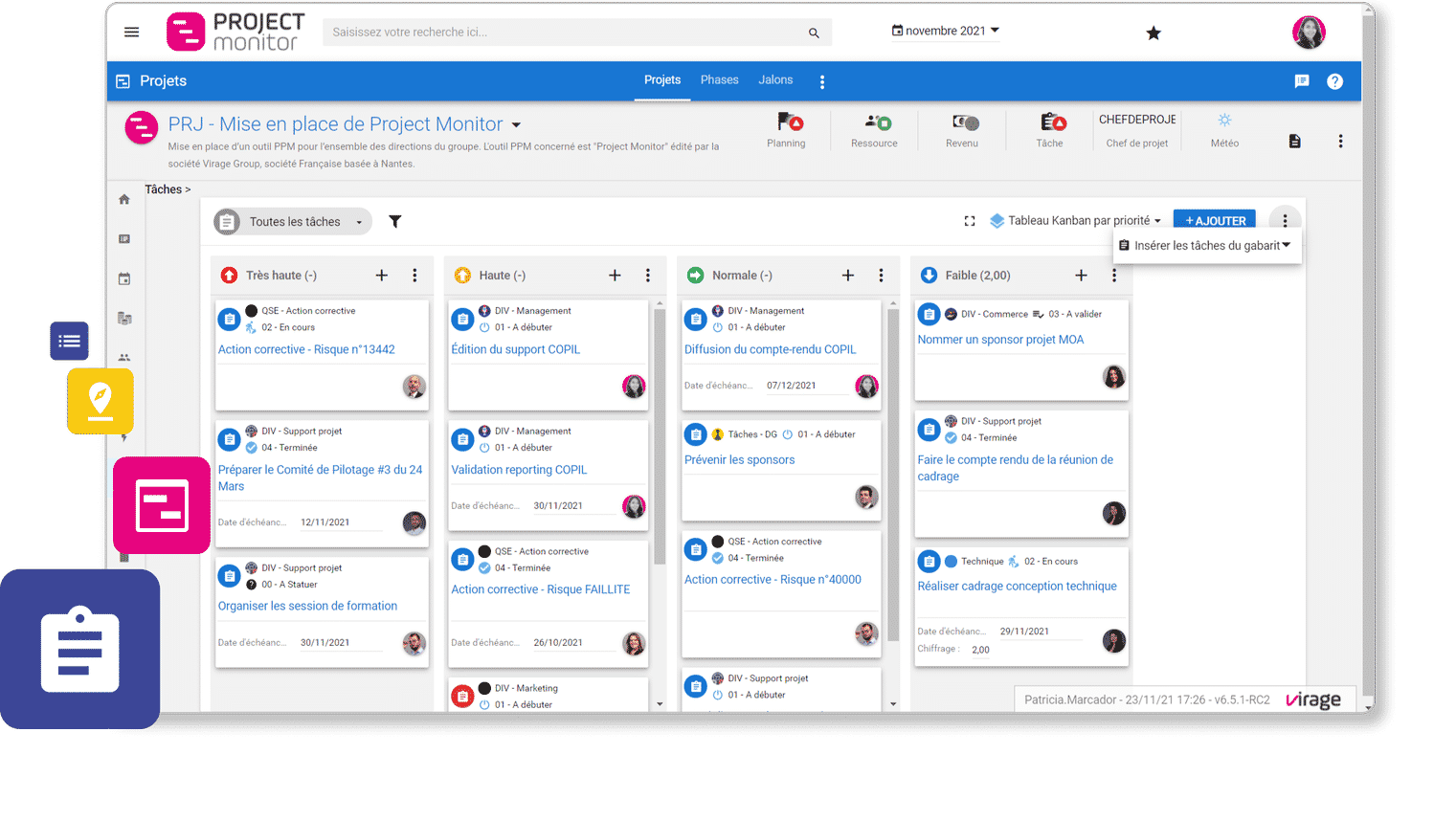This screenshot has height=821, width=1456.
Task: Open the team people icon in sidebar
Action: coord(124,358)
